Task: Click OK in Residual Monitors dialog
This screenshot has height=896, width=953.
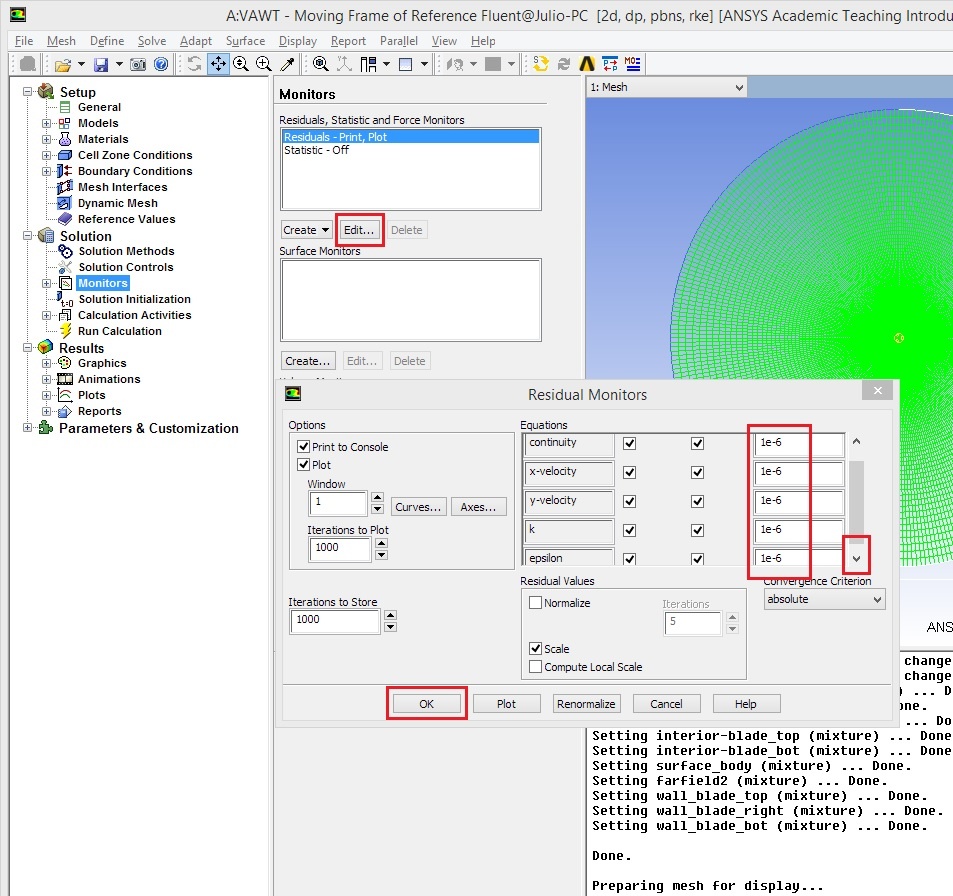Action: 427,703
